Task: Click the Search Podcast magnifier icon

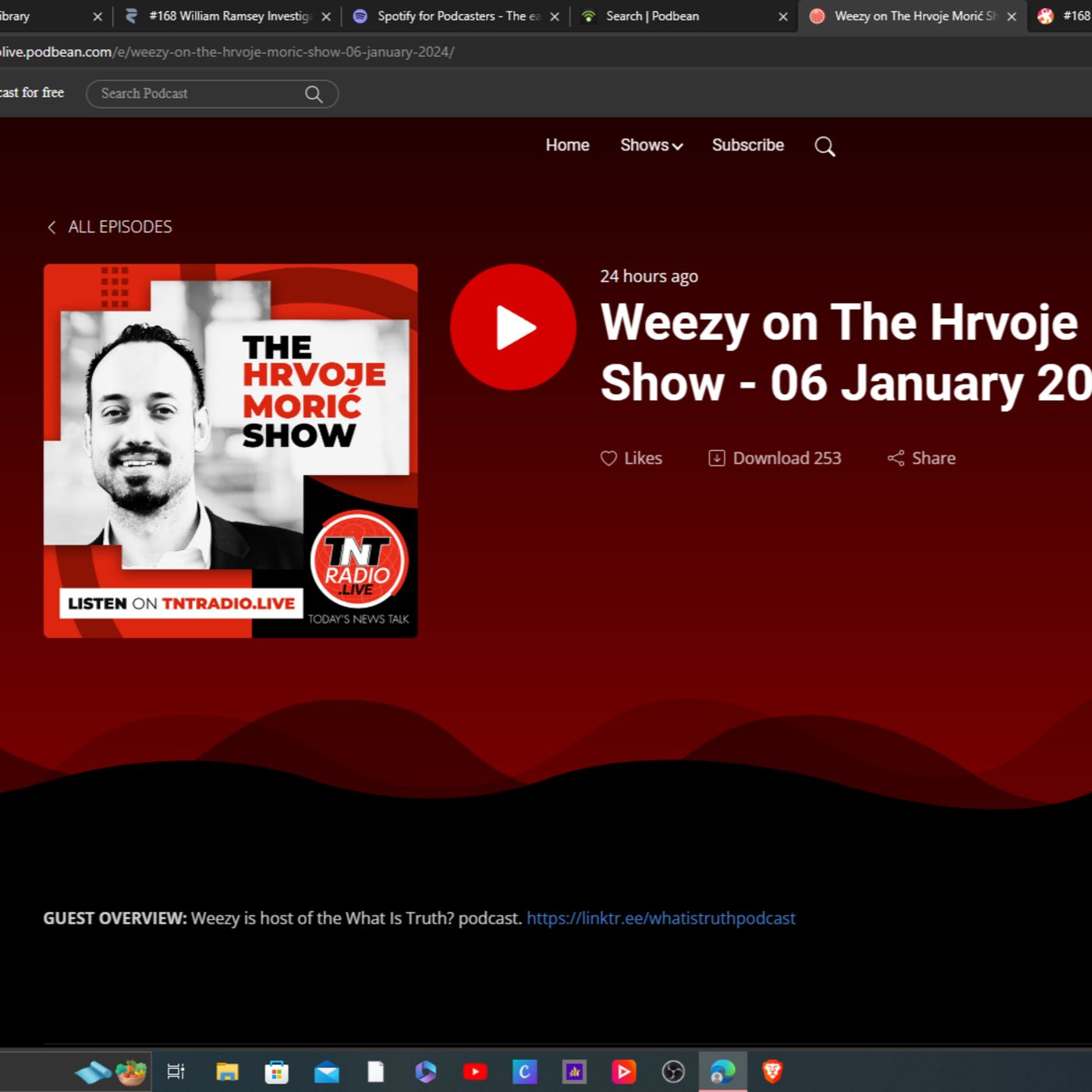Action: pyautogui.click(x=314, y=94)
